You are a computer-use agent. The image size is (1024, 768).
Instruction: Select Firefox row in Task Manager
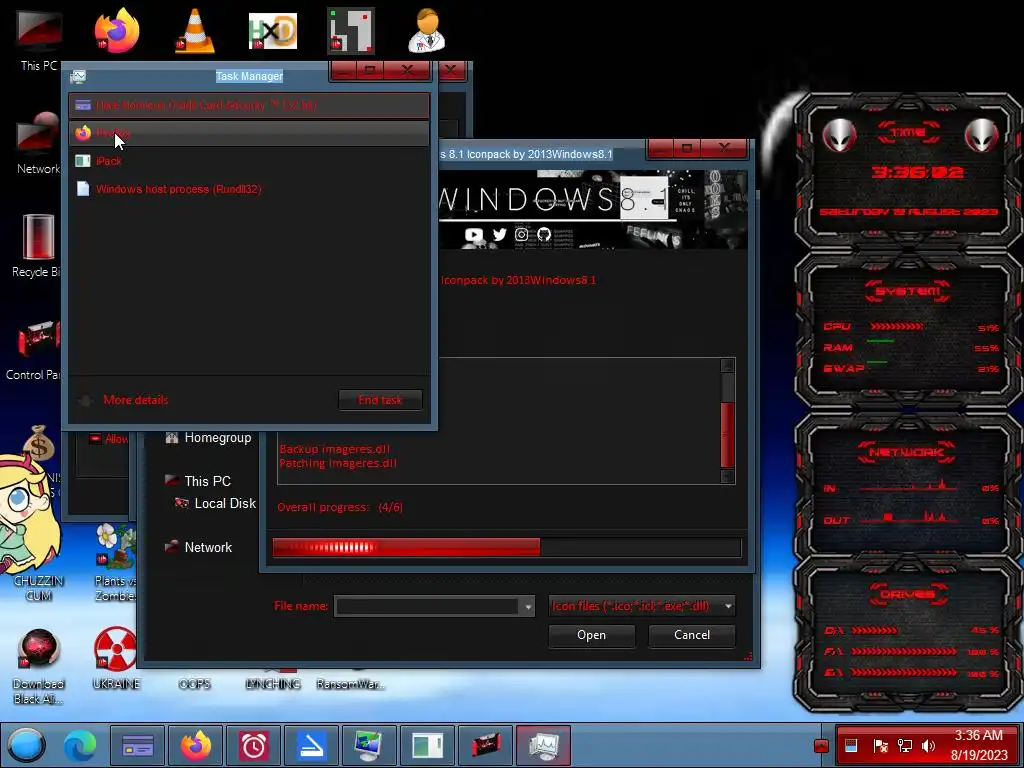pyautogui.click(x=249, y=133)
